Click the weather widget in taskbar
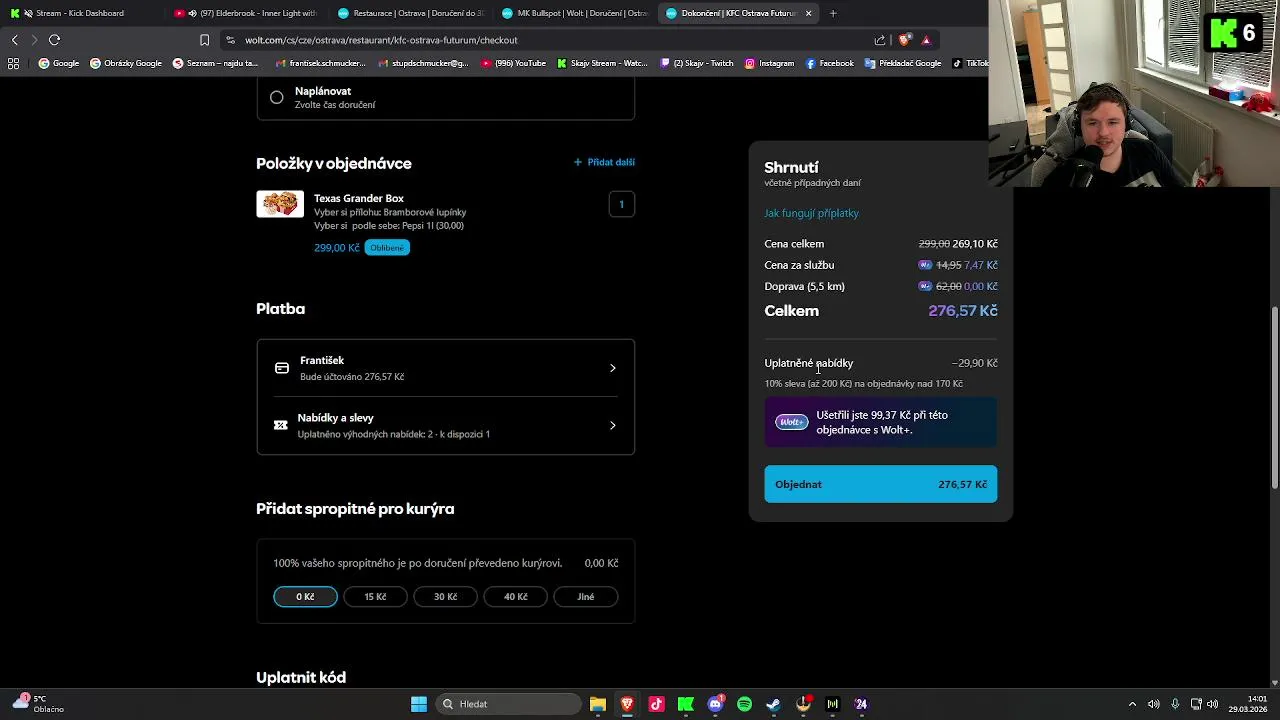The height and width of the screenshot is (720, 1280). tap(38, 704)
